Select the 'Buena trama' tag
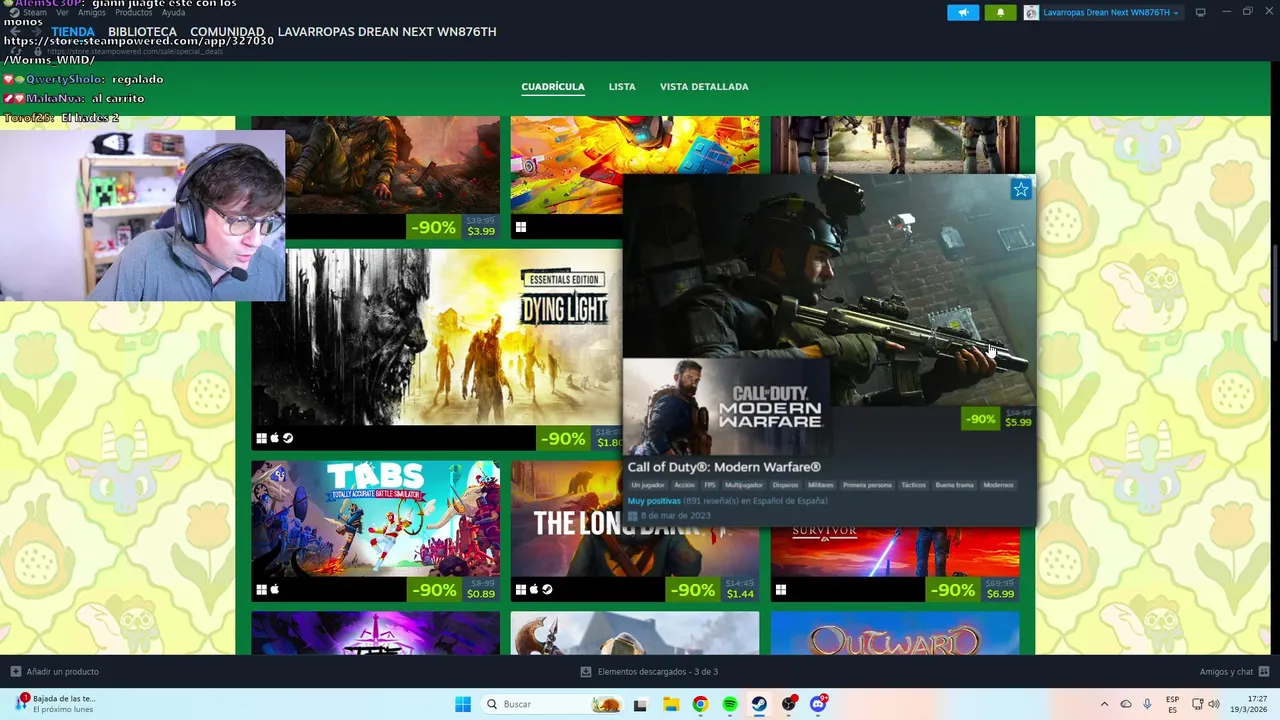The height and width of the screenshot is (720, 1280). pos(954,485)
